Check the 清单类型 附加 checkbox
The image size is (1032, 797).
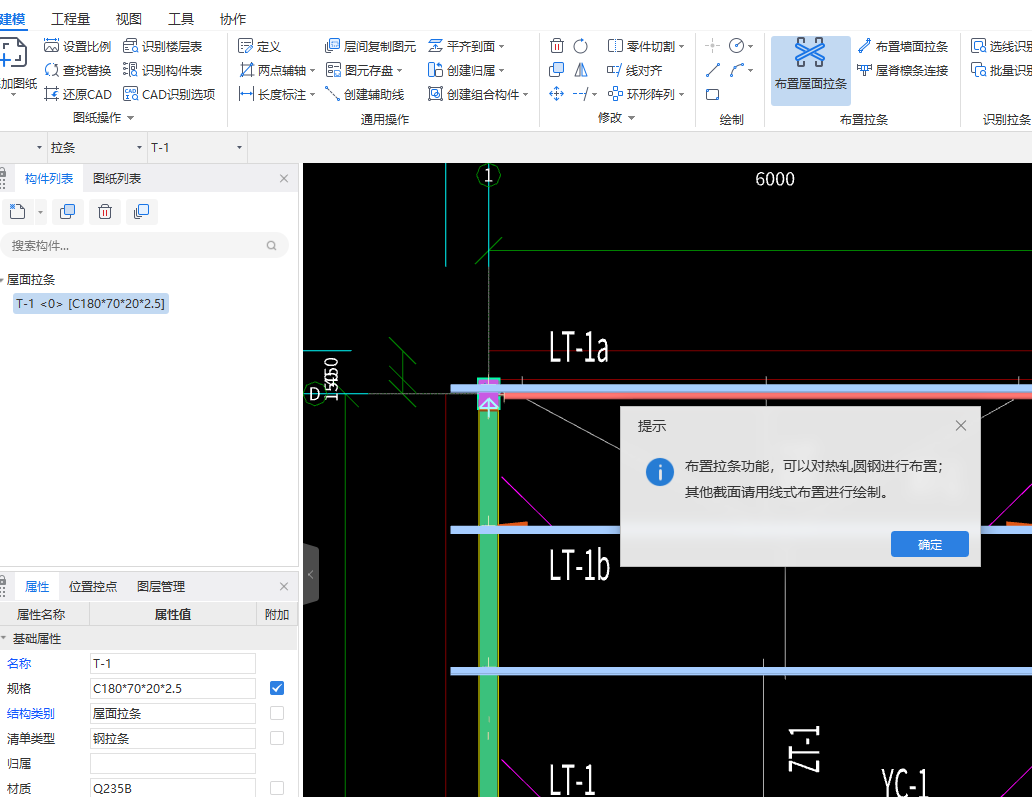click(277, 738)
